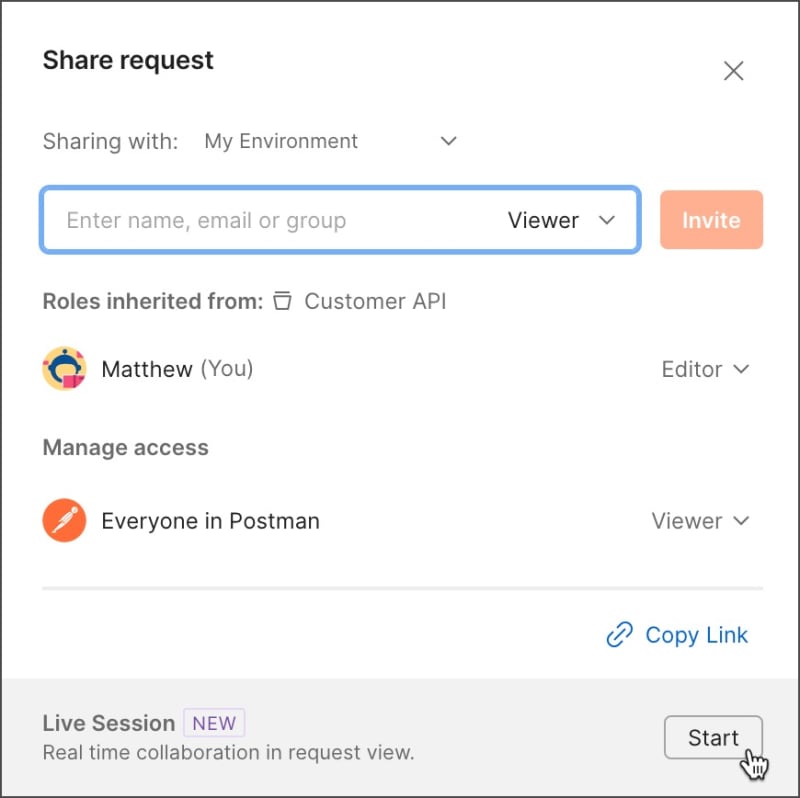Click Matthew's avatar icon
Screen dimensions: 800x798
pos(64,369)
